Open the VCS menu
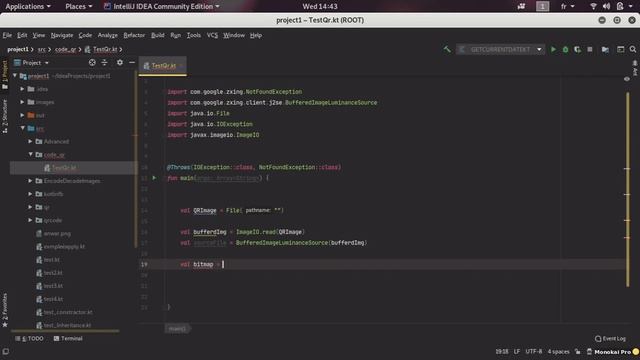The height and width of the screenshot is (360, 640). 212,35
